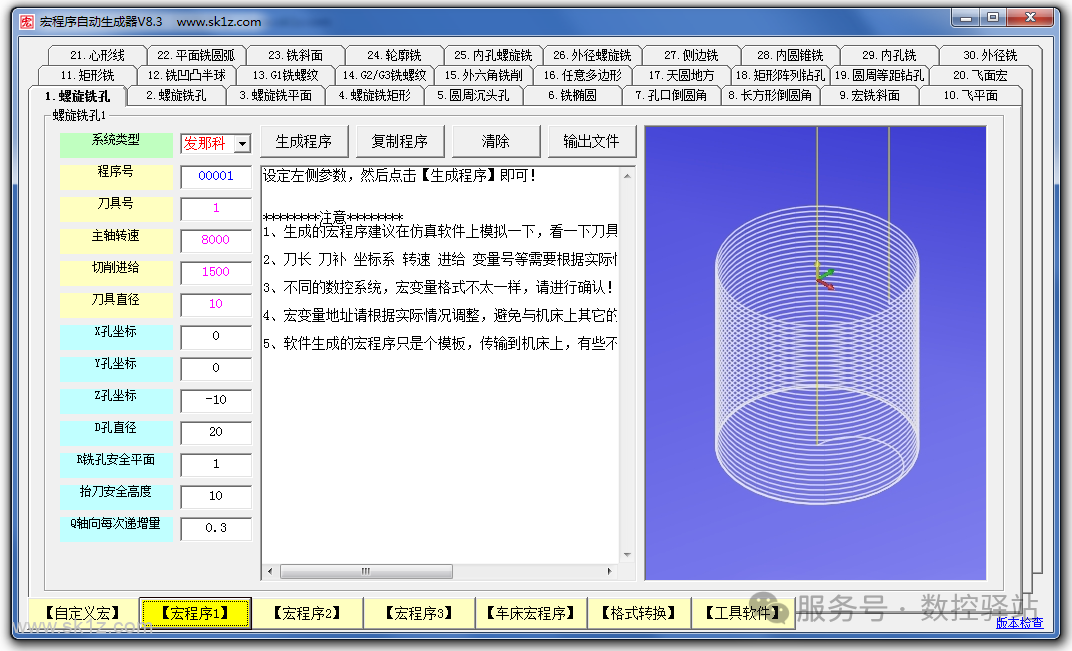Screen dimensions: 1072x651
Task: Select tab 13. G1铣螺纹
Action: [286, 75]
